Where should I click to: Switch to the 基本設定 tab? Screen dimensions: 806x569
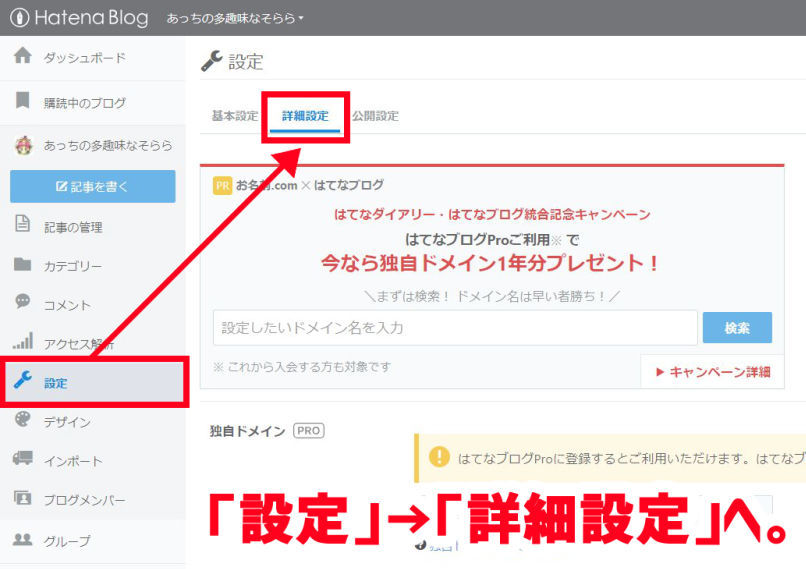235,116
